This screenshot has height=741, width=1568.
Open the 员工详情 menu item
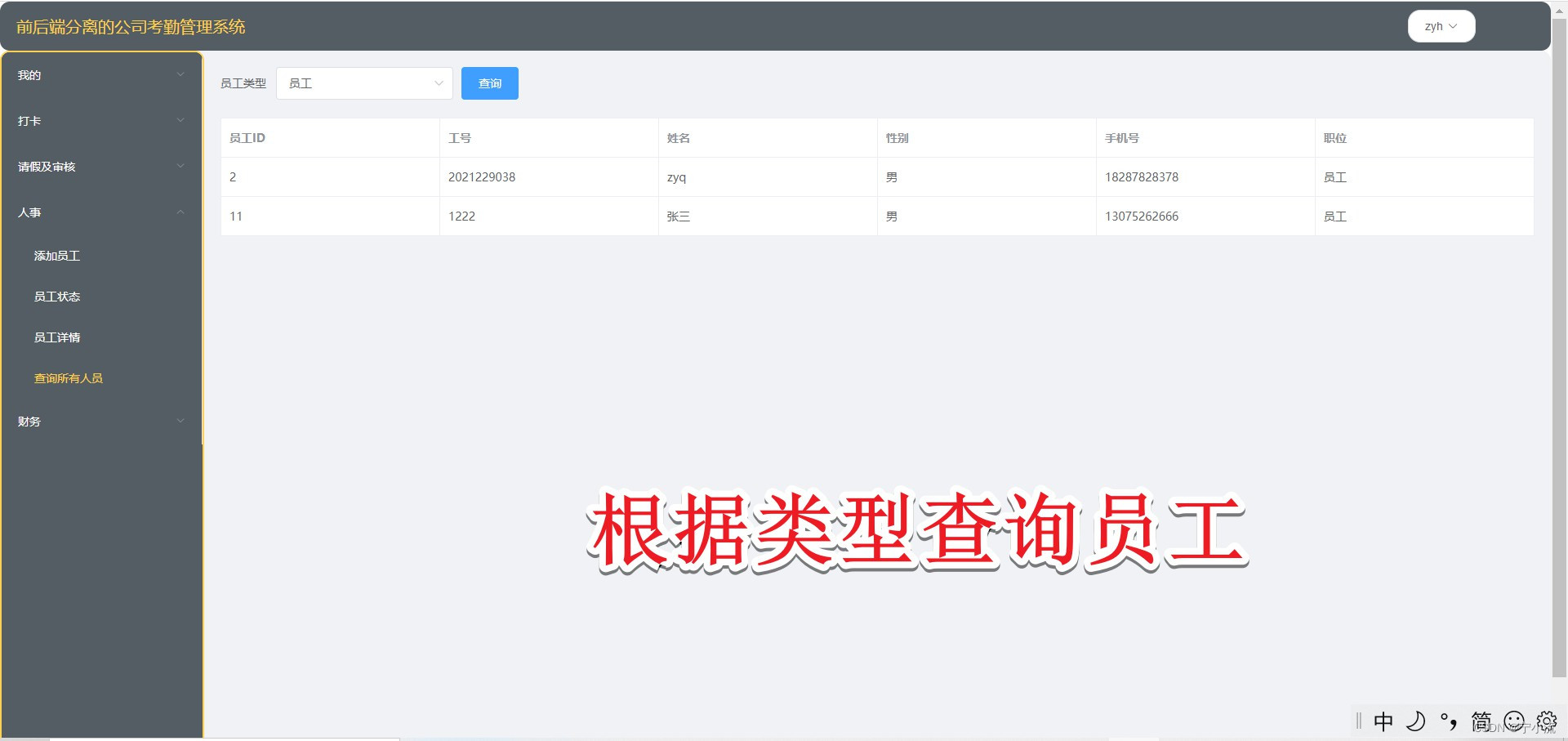point(101,337)
